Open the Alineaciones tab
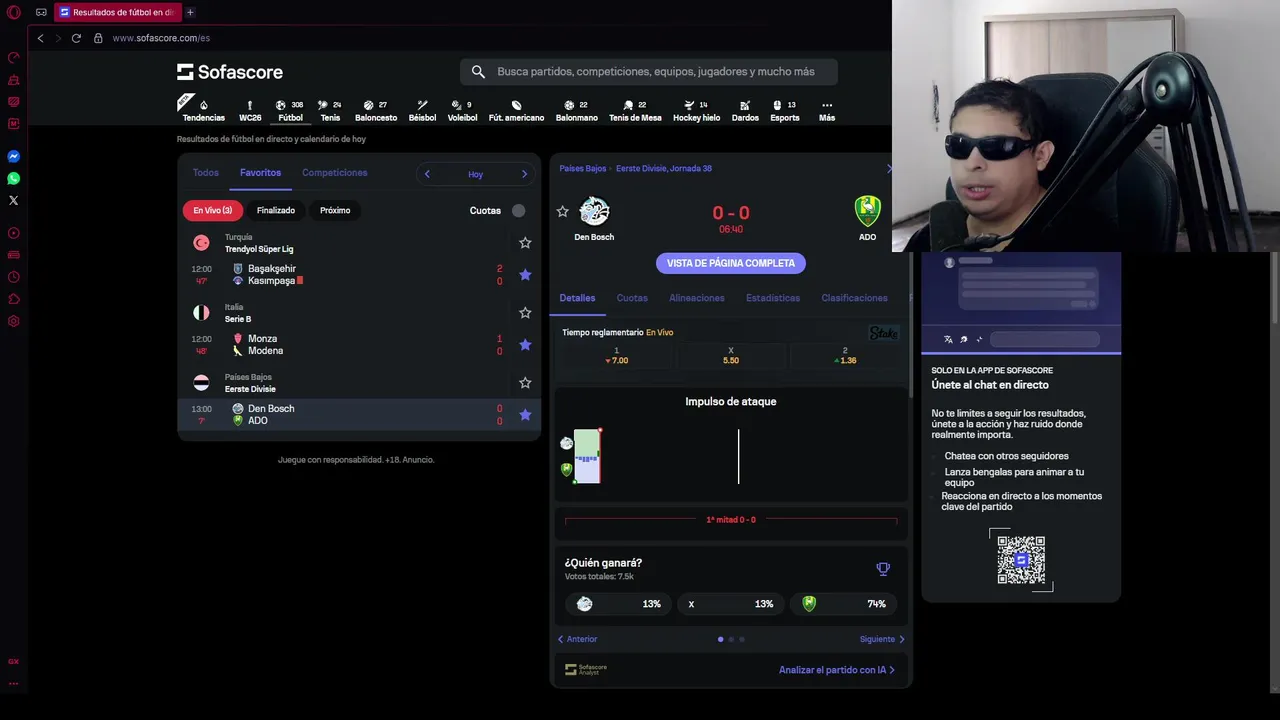 pyautogui.click(x=697, y=298)
